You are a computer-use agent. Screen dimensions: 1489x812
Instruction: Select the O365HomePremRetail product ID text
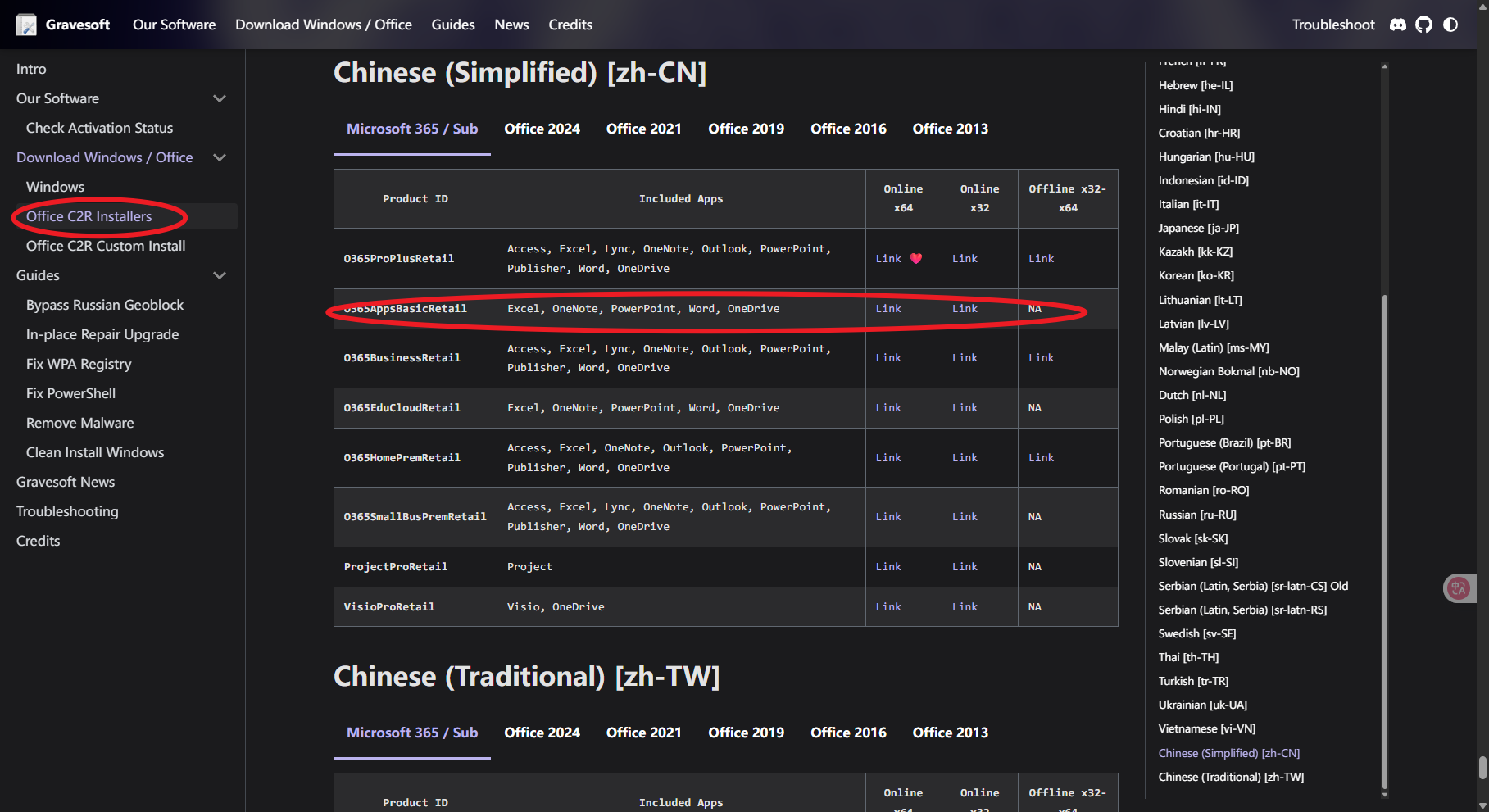tap(402, 458)
